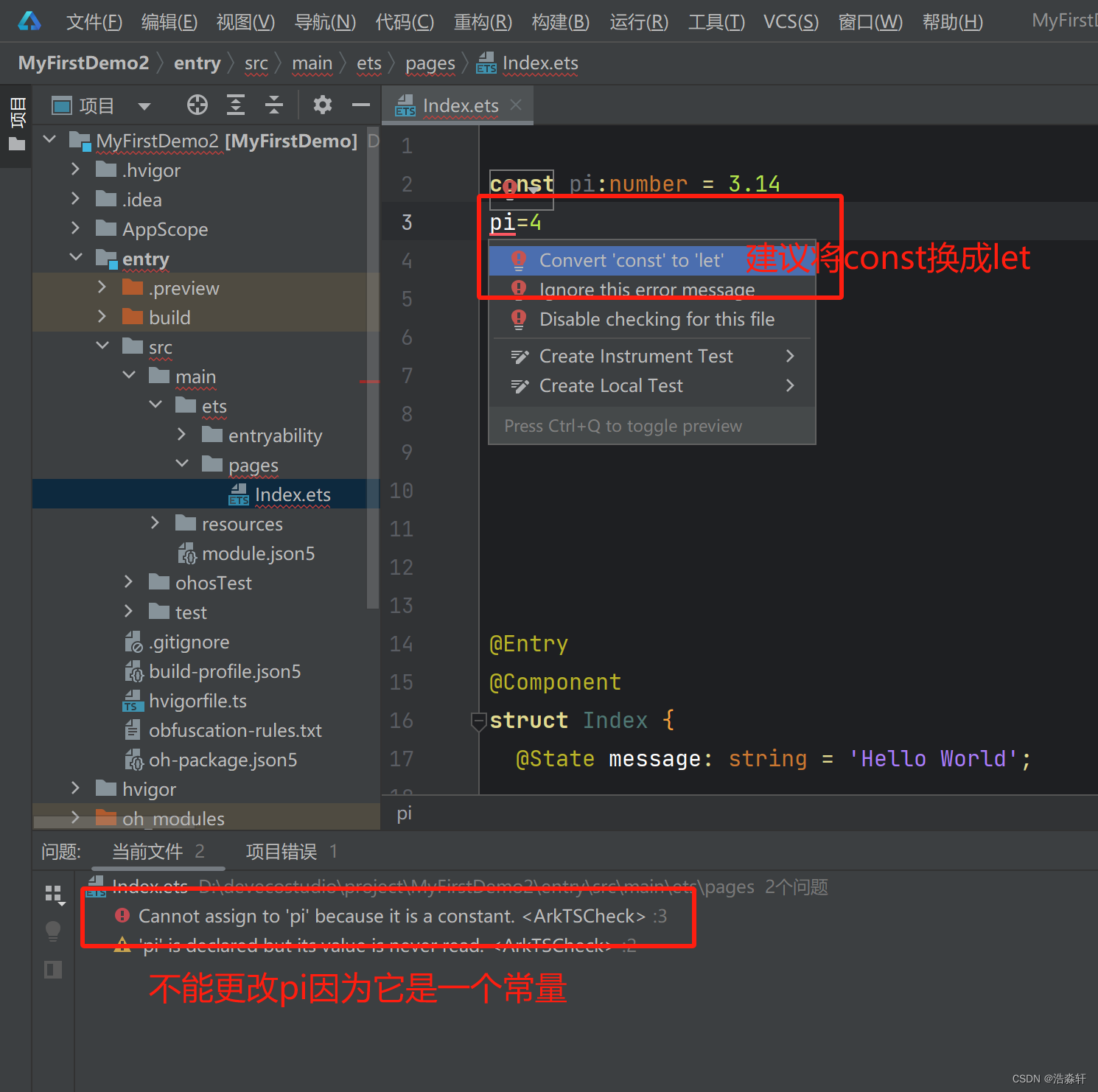Viewport: 1098px width, 1092px height.
Task: Expand the .hvigor folder
Action: (75, 170)
